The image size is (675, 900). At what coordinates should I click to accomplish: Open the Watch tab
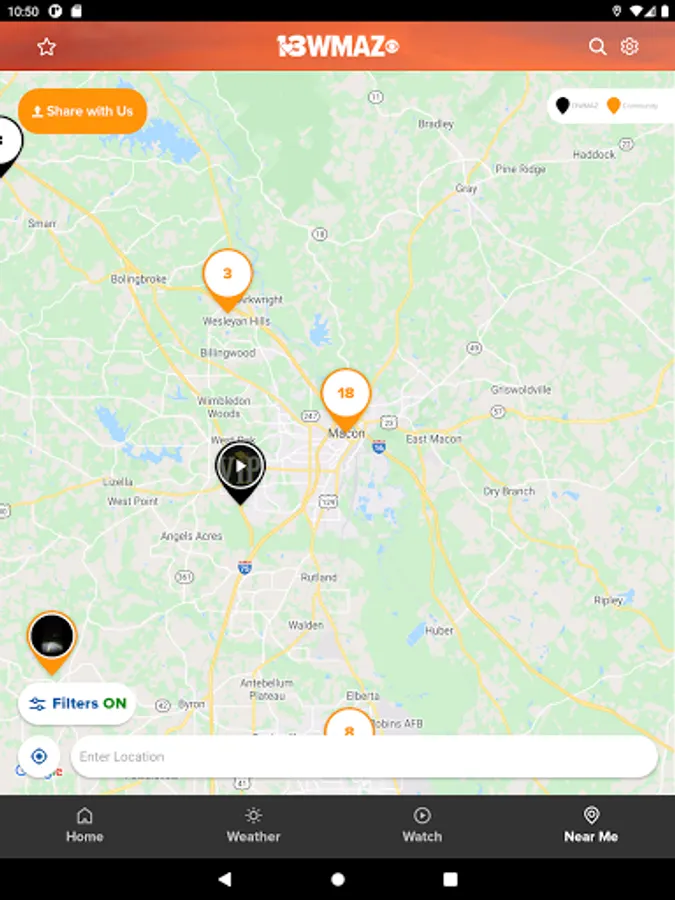(422, 826)
